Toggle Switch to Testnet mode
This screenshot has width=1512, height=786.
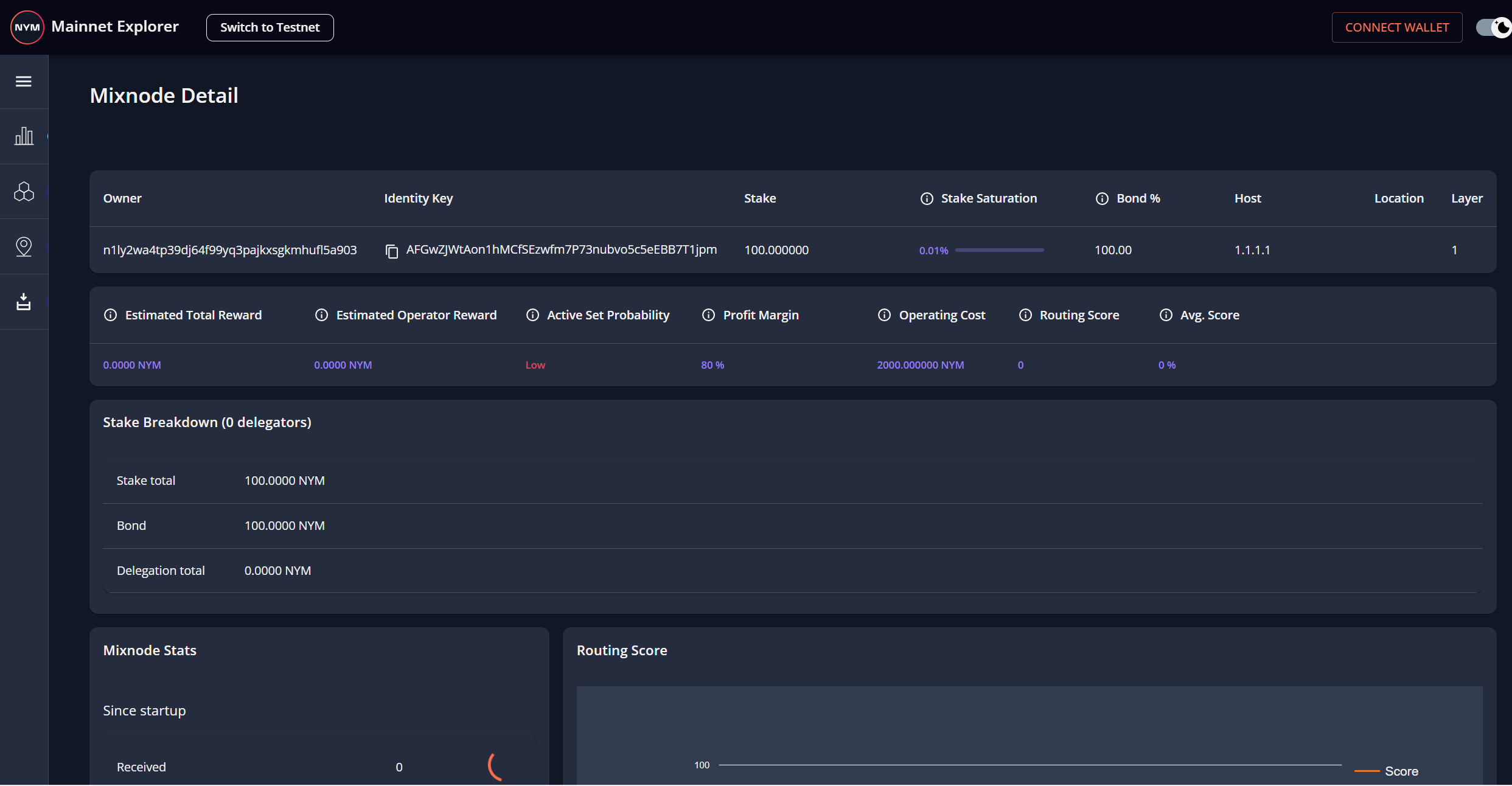[270, 27]
